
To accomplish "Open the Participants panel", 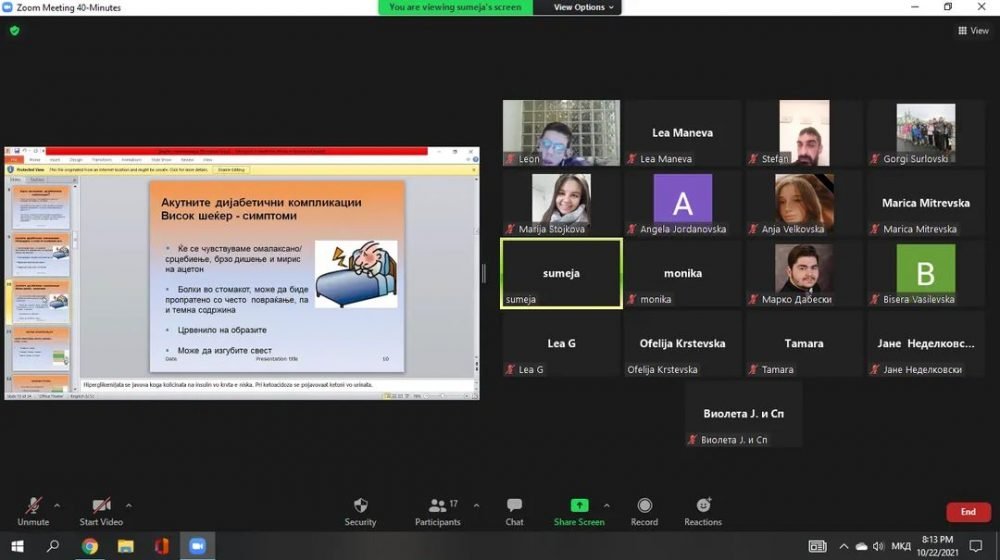I will pos(438,506).
